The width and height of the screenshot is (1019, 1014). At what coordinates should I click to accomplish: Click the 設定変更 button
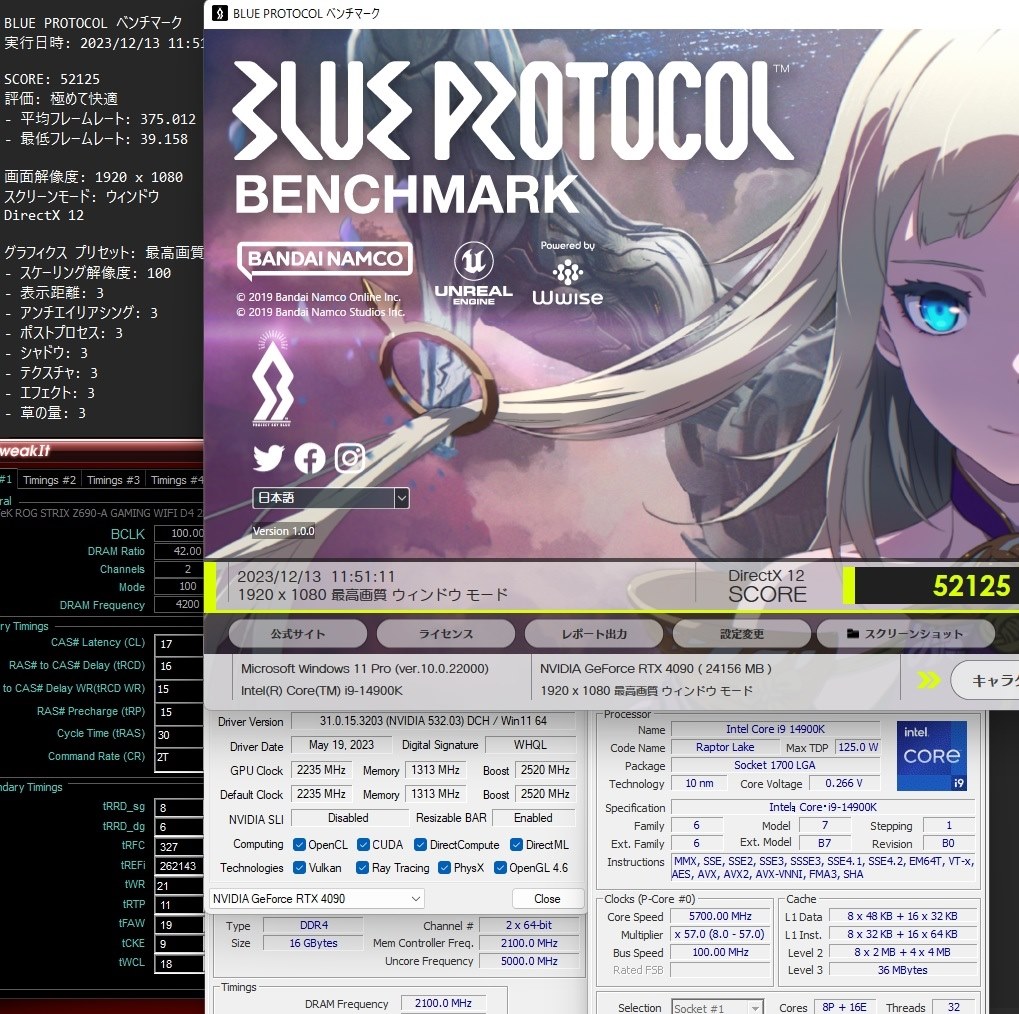[742, 634]
